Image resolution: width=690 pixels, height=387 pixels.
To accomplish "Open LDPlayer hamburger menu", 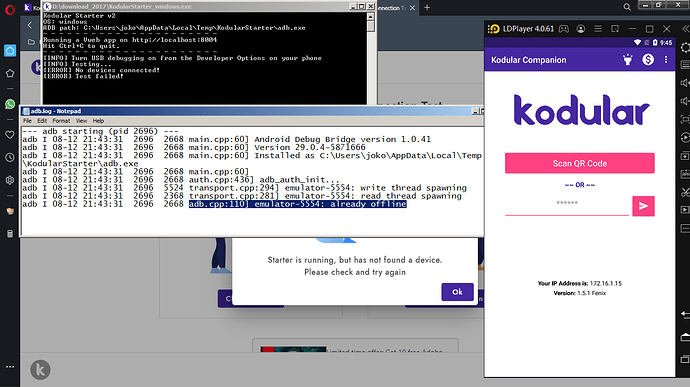I will click(598, 29).
